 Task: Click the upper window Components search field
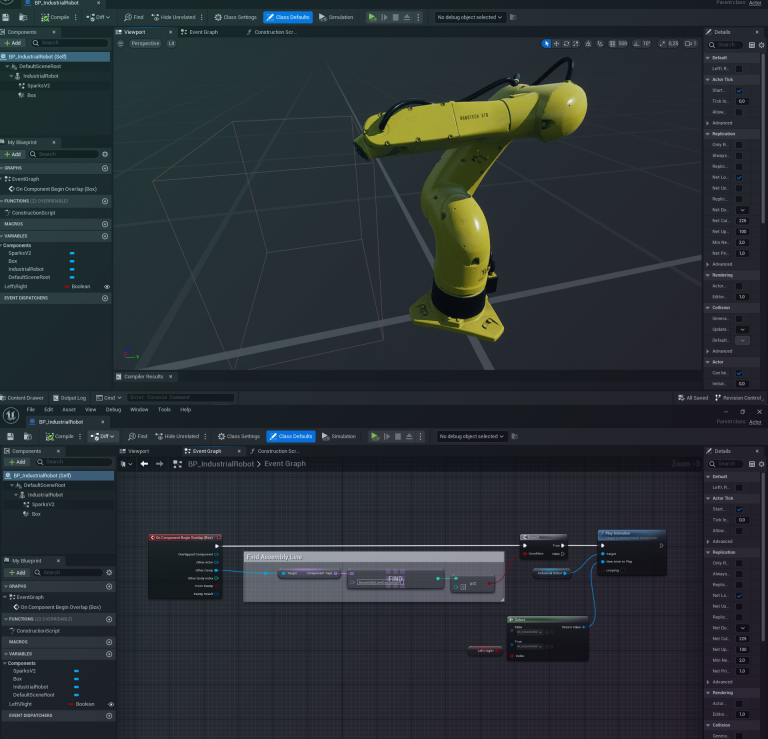pyautogui.click(x=70, y=43)
